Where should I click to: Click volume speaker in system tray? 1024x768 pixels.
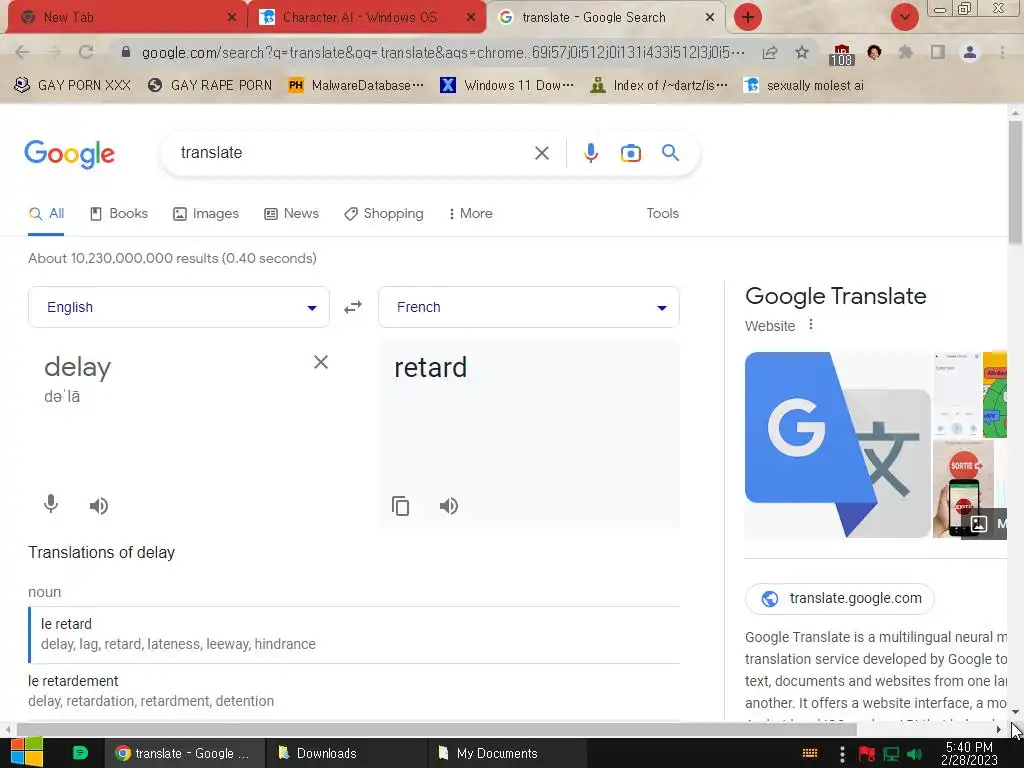pyautogui.click(x=915, y=754)
